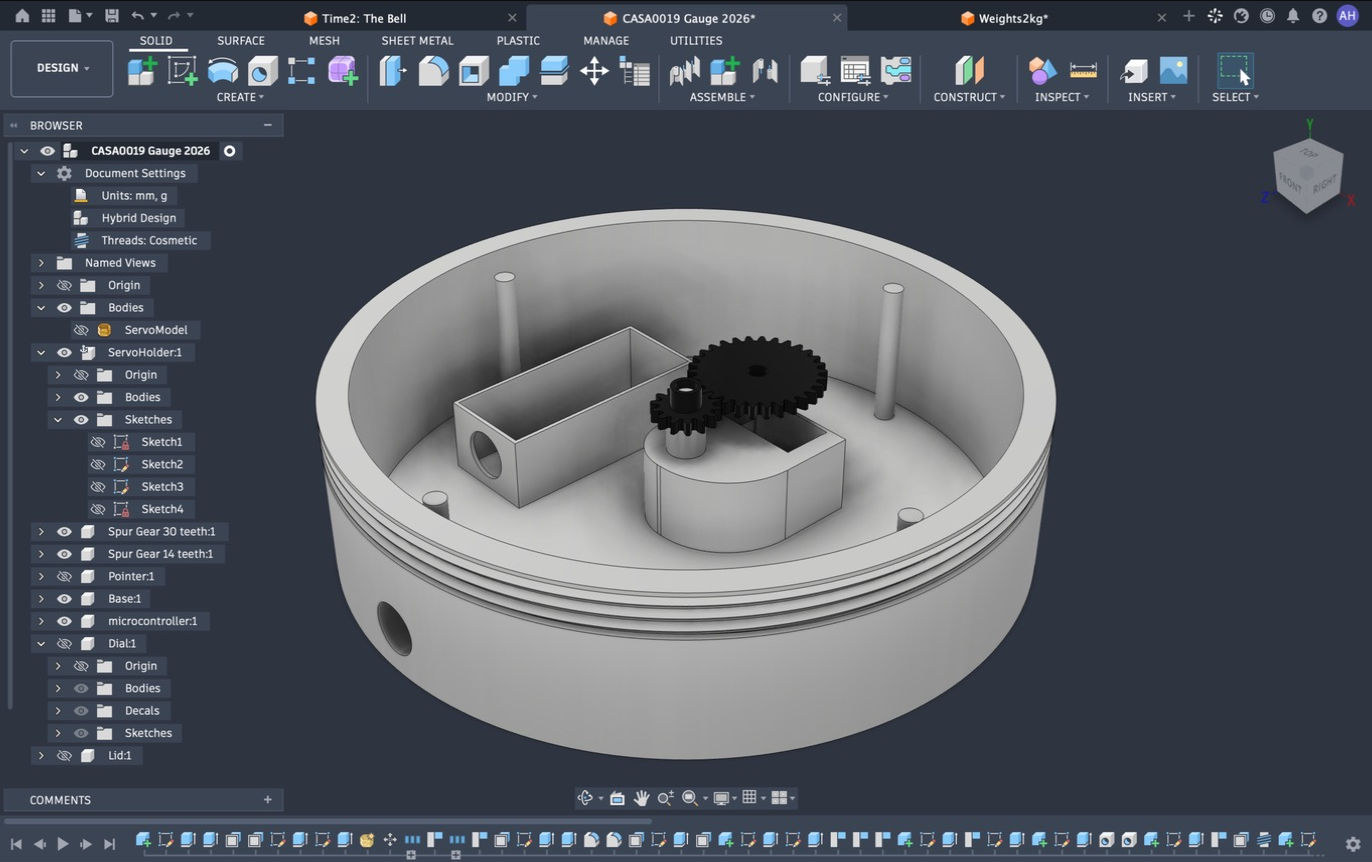Image resolution: width=1372 pixels, height=862 pixels.
Task: Open the DESIGN workspace dropdown
Action: tap(62, 68)
